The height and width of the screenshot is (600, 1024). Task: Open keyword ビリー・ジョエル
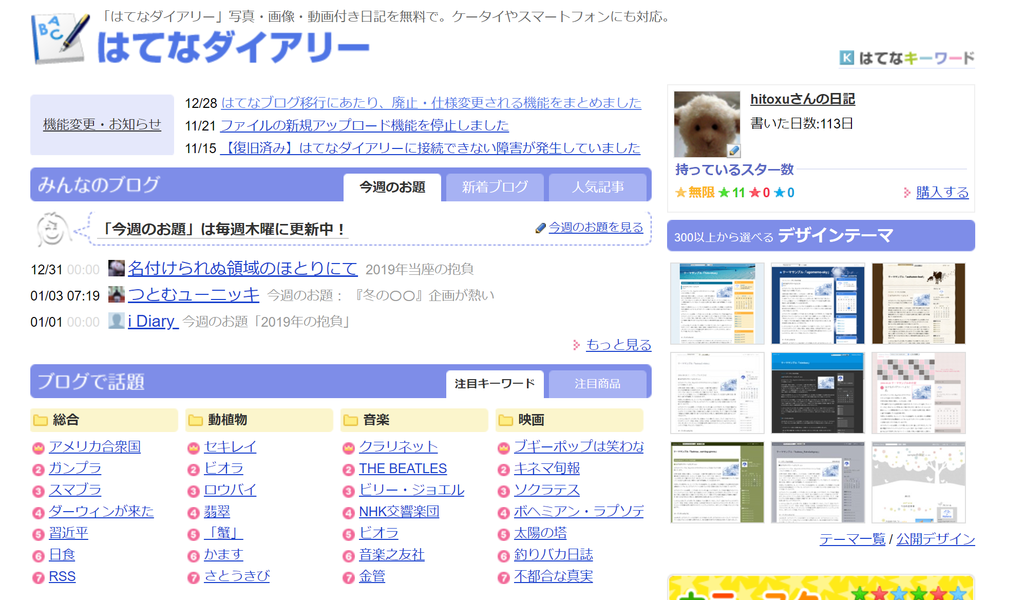411,490
